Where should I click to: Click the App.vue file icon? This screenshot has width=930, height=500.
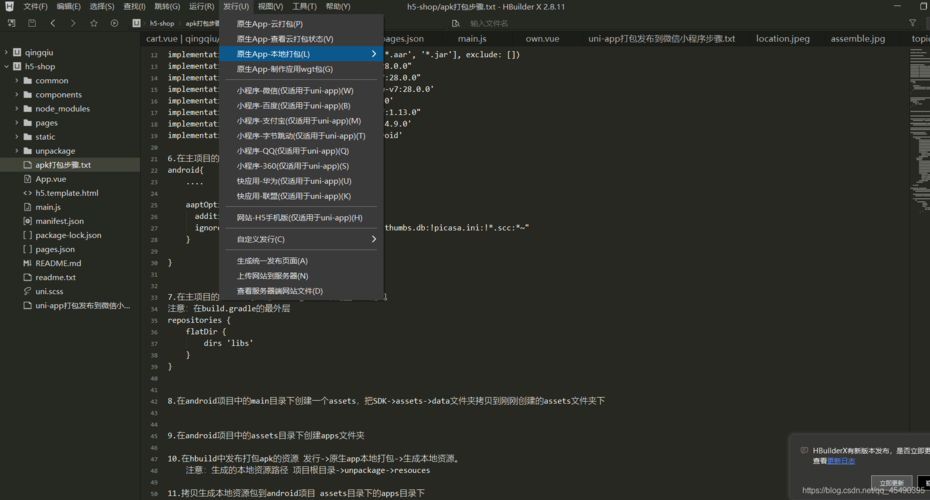click(x=27, y=179)
